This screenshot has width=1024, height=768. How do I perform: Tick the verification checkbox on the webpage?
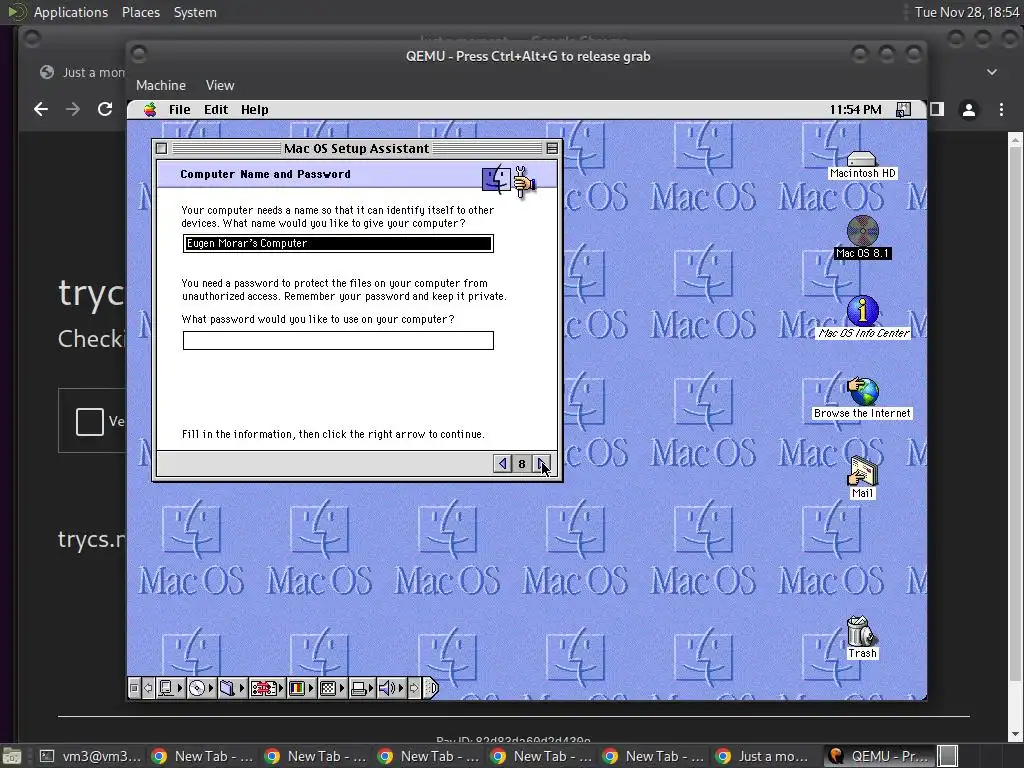pyautogui.click(x=89, y=421)
